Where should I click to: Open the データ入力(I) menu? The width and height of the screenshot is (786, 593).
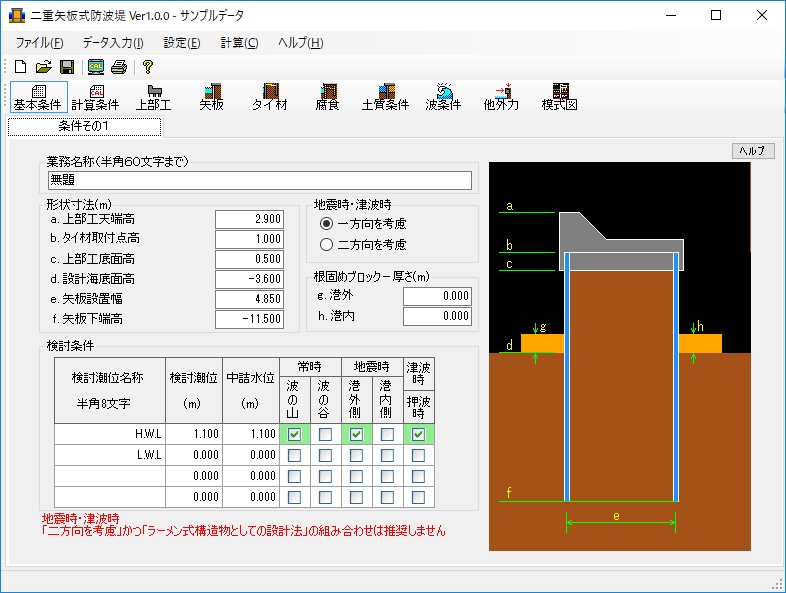click(113, 43)
